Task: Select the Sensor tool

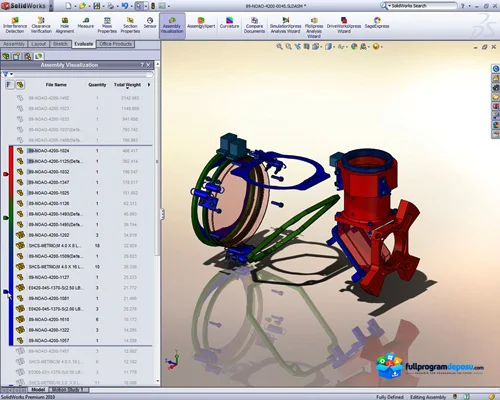Action: coord(150,23)
